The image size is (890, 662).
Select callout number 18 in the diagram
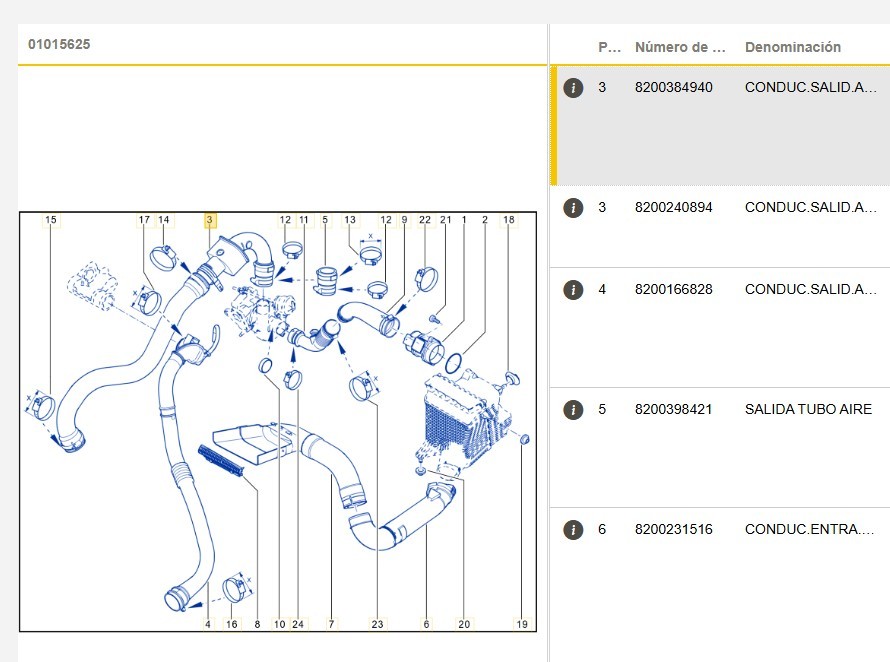[509, 220]
